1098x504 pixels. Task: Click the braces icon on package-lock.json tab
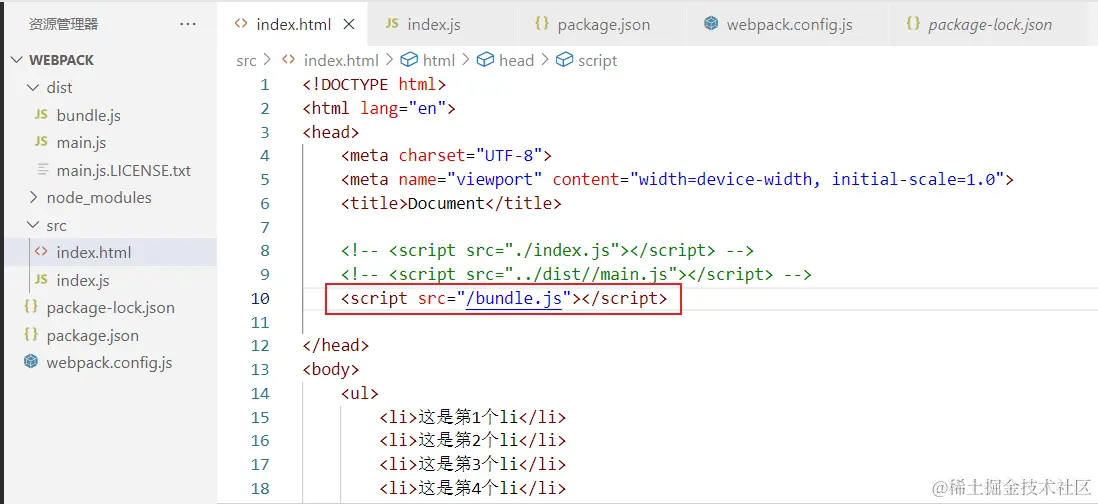(912, 24)
